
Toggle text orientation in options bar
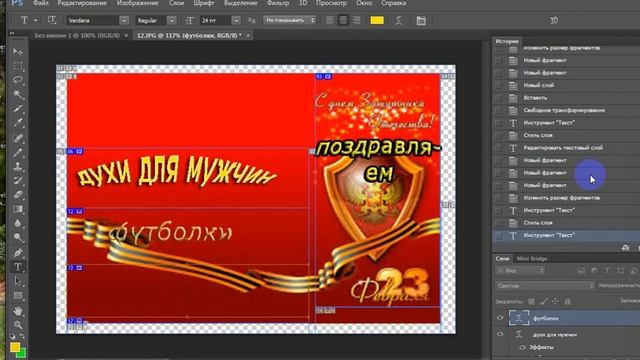52,20
